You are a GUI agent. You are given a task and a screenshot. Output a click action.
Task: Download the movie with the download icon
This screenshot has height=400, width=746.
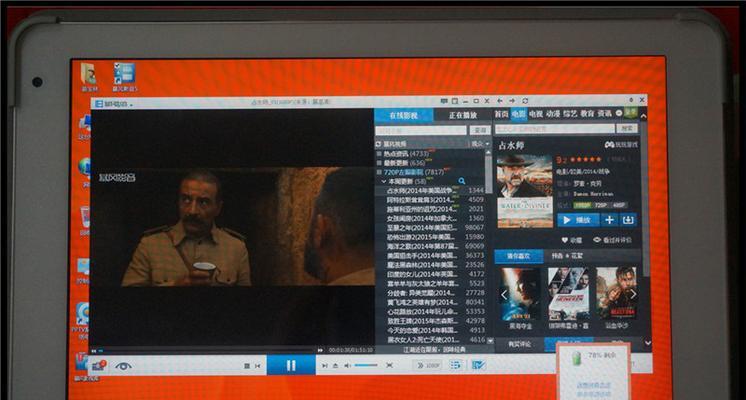(x=628, y=220)
